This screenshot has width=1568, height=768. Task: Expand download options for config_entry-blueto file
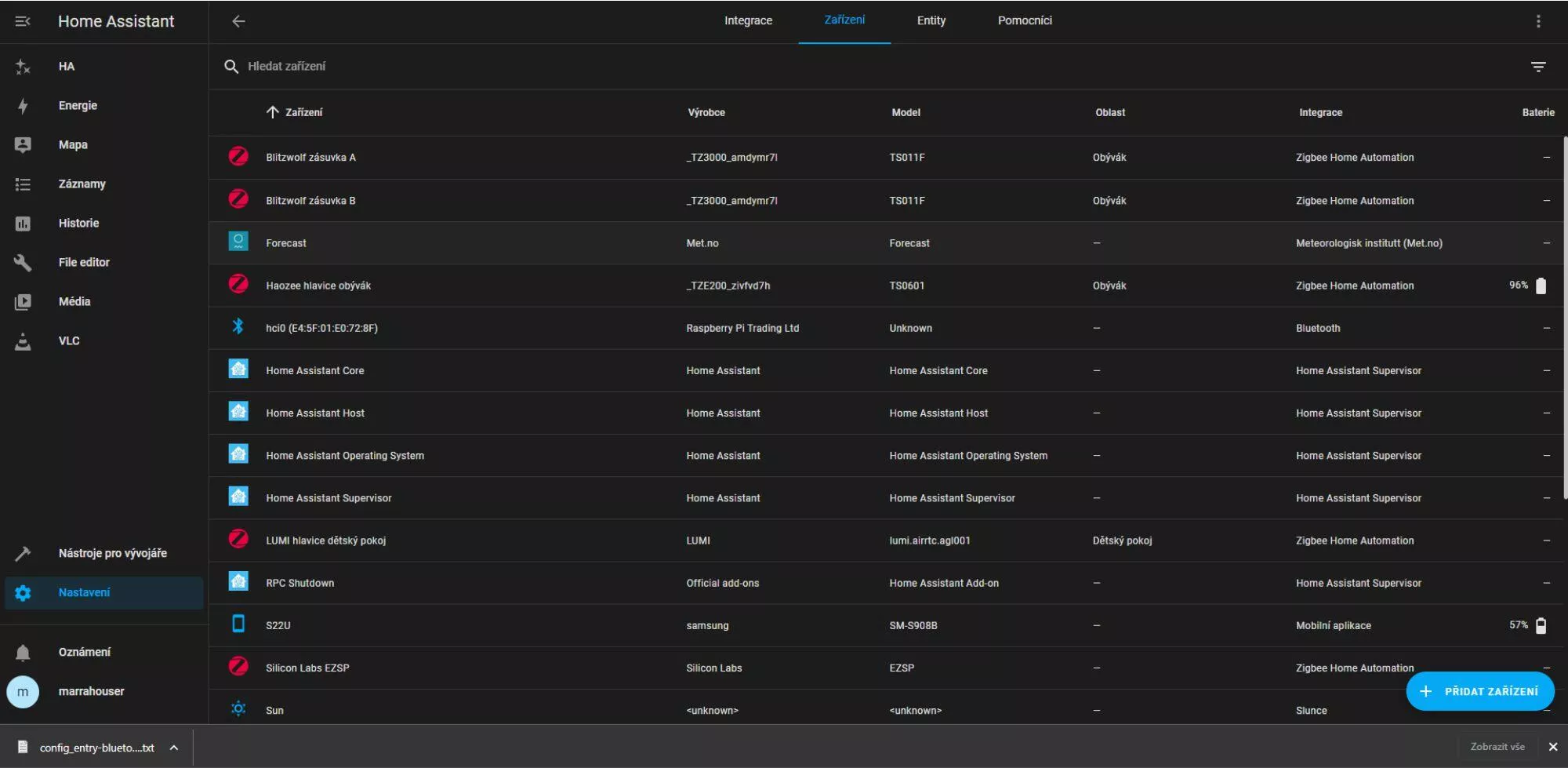pyautogui.click(x=174, y=748)
